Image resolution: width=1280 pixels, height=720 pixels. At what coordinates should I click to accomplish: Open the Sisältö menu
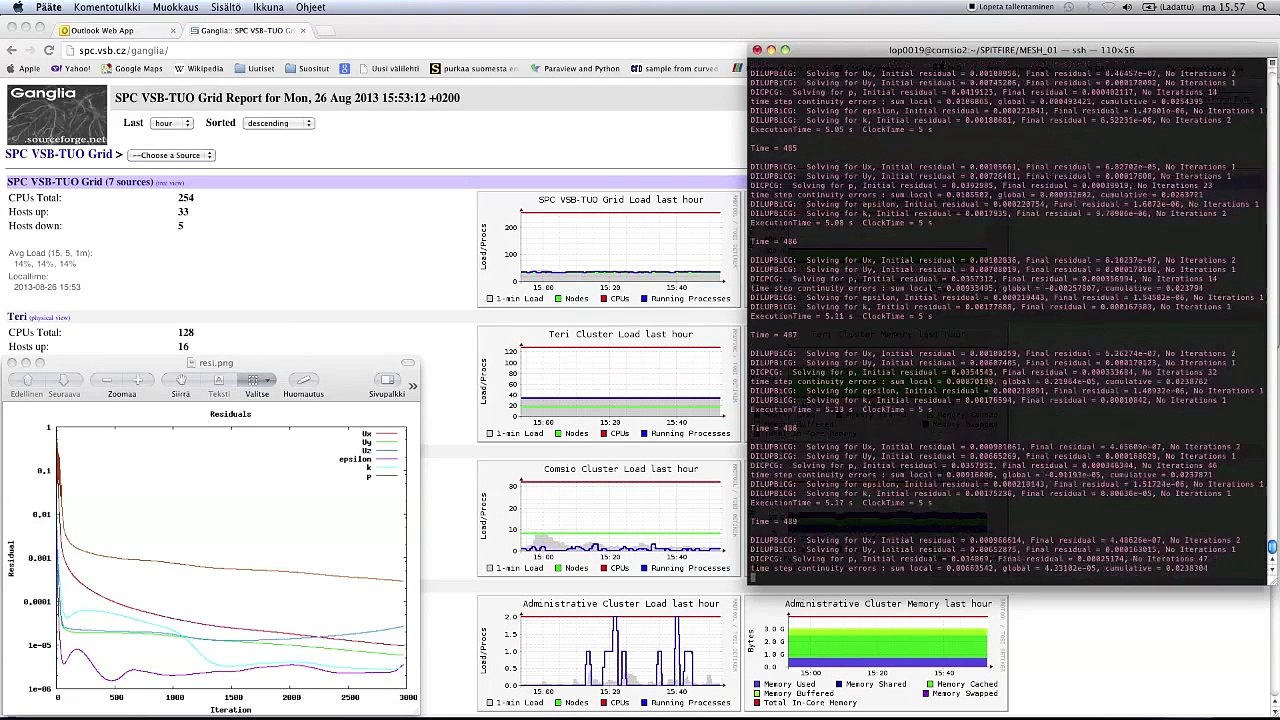coord(225,7)
